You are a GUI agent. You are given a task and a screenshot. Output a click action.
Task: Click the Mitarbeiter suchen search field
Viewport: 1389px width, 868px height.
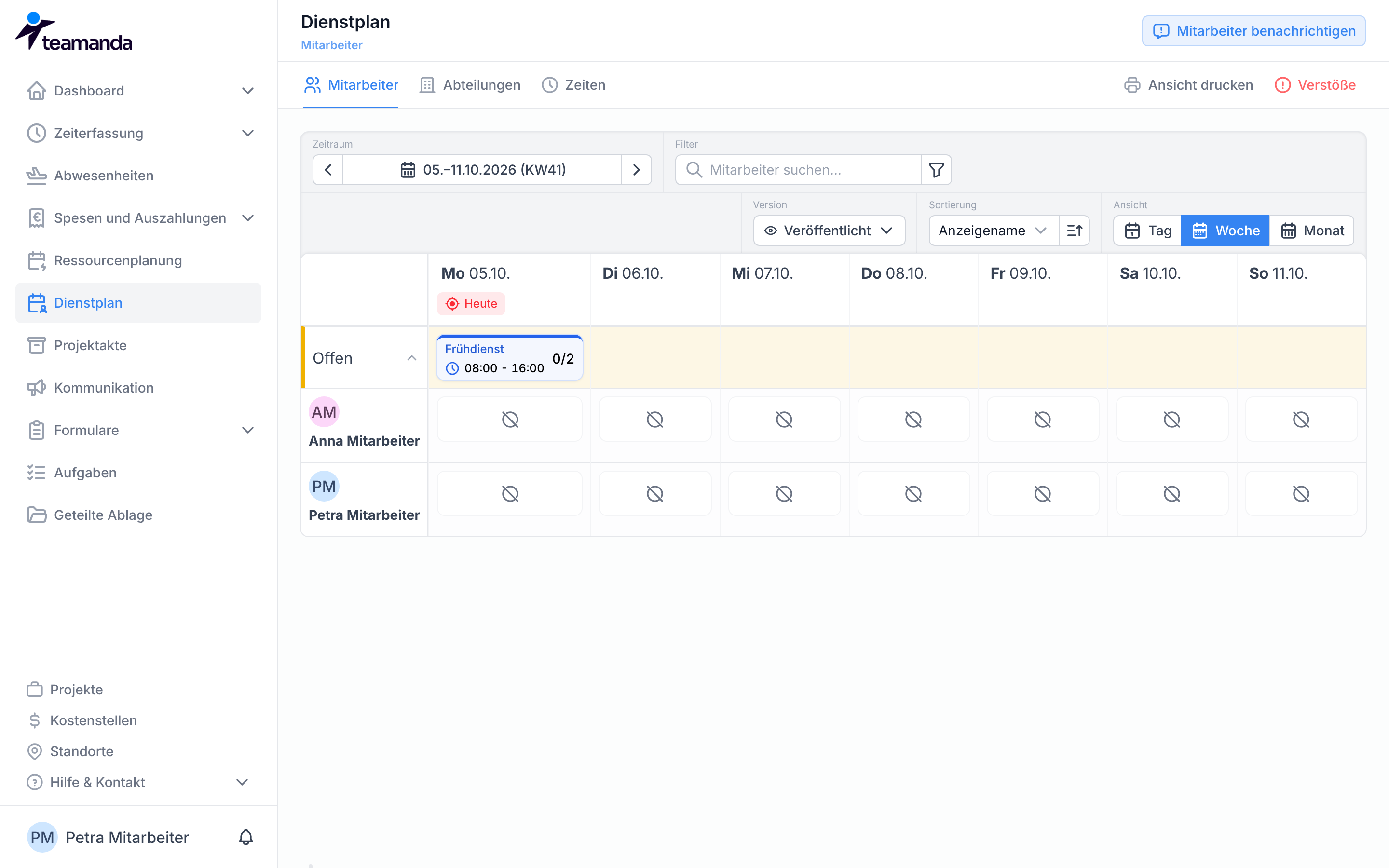[x=798, y=170]
